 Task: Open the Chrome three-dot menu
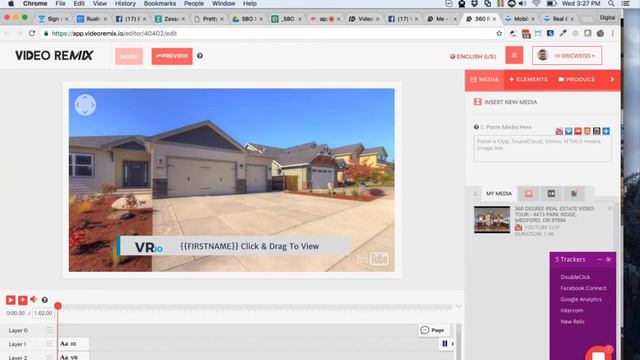tap(612, 33)
